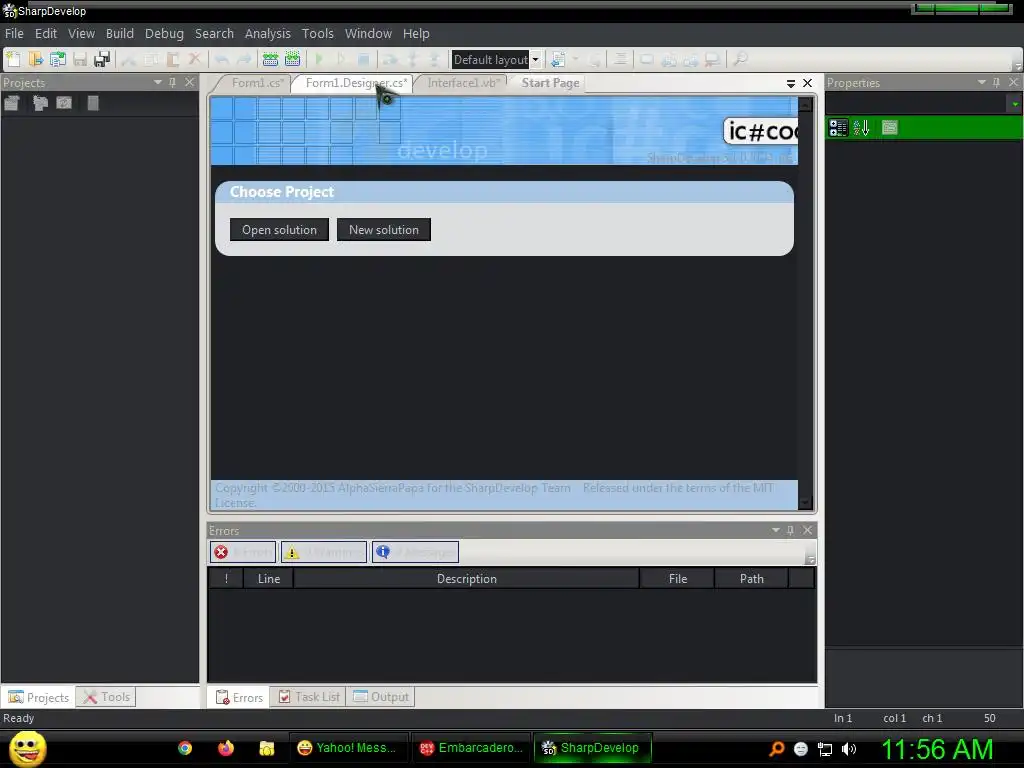Open Errors panel window position dropdown
Screen dimensions: 1024x768
(x=775, y=530)
